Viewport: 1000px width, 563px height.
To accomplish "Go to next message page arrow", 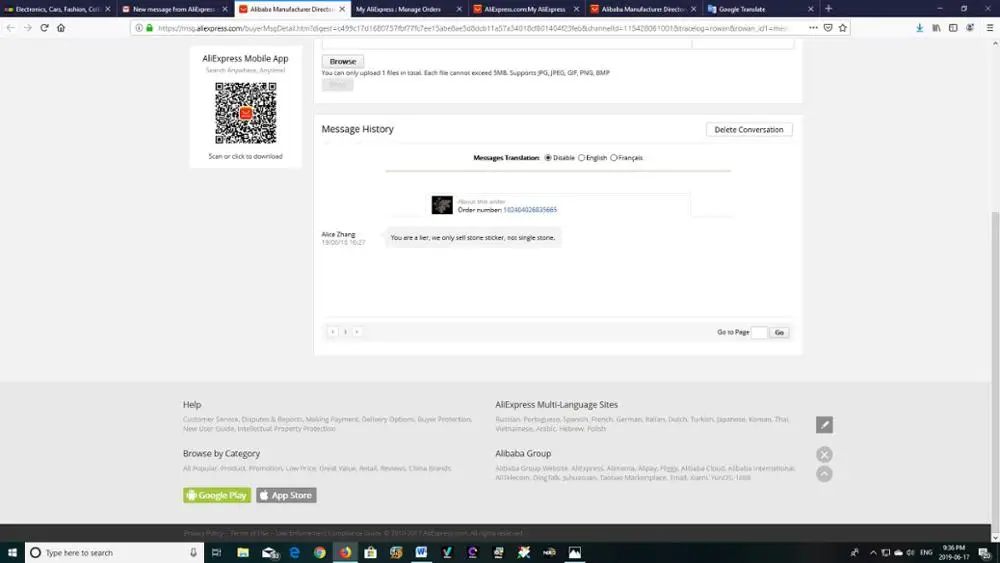I will pyautogui.click(x=357, y=332).
